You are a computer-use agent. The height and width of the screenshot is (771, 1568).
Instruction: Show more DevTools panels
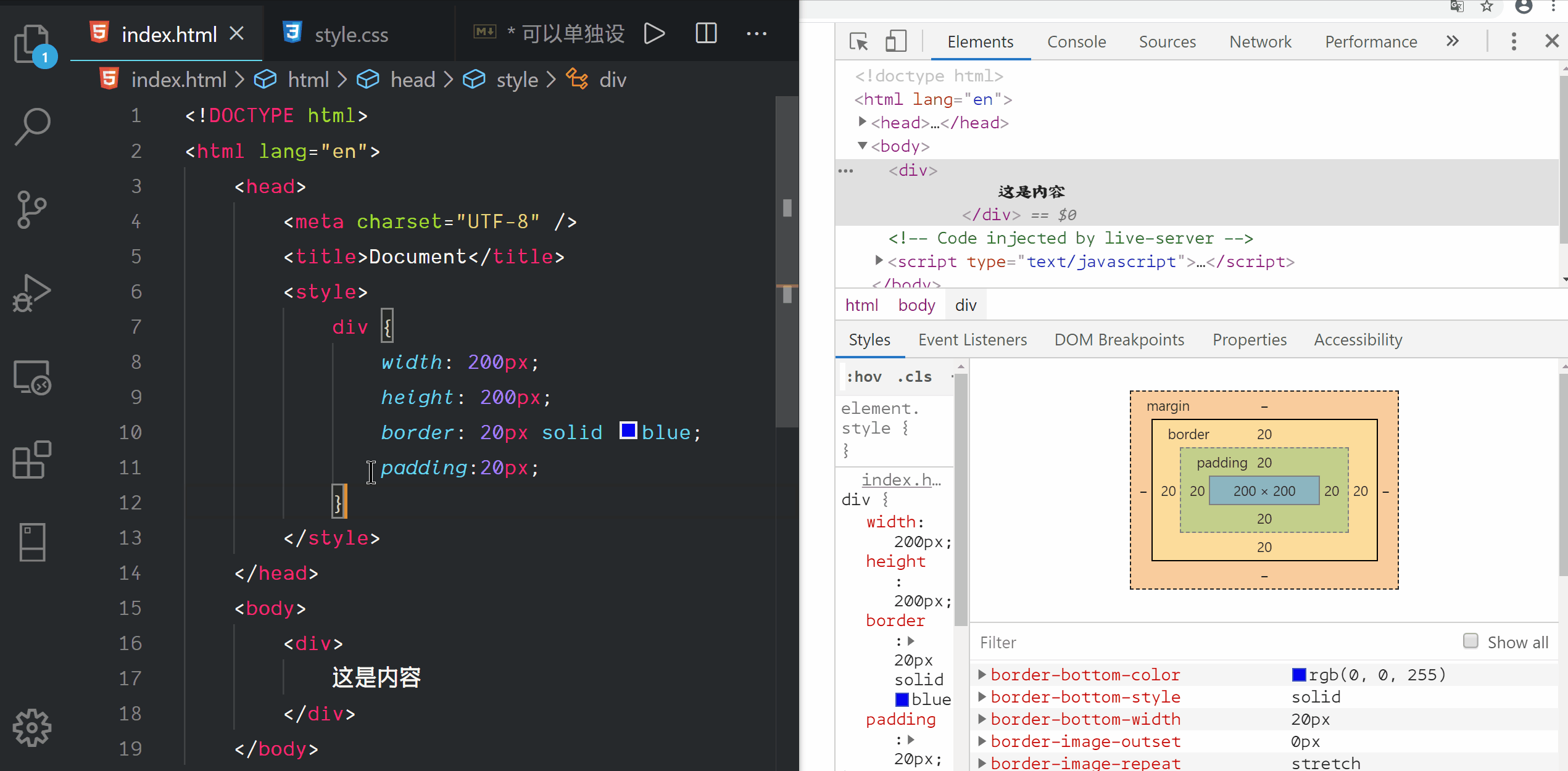[x=1453, y=41]
